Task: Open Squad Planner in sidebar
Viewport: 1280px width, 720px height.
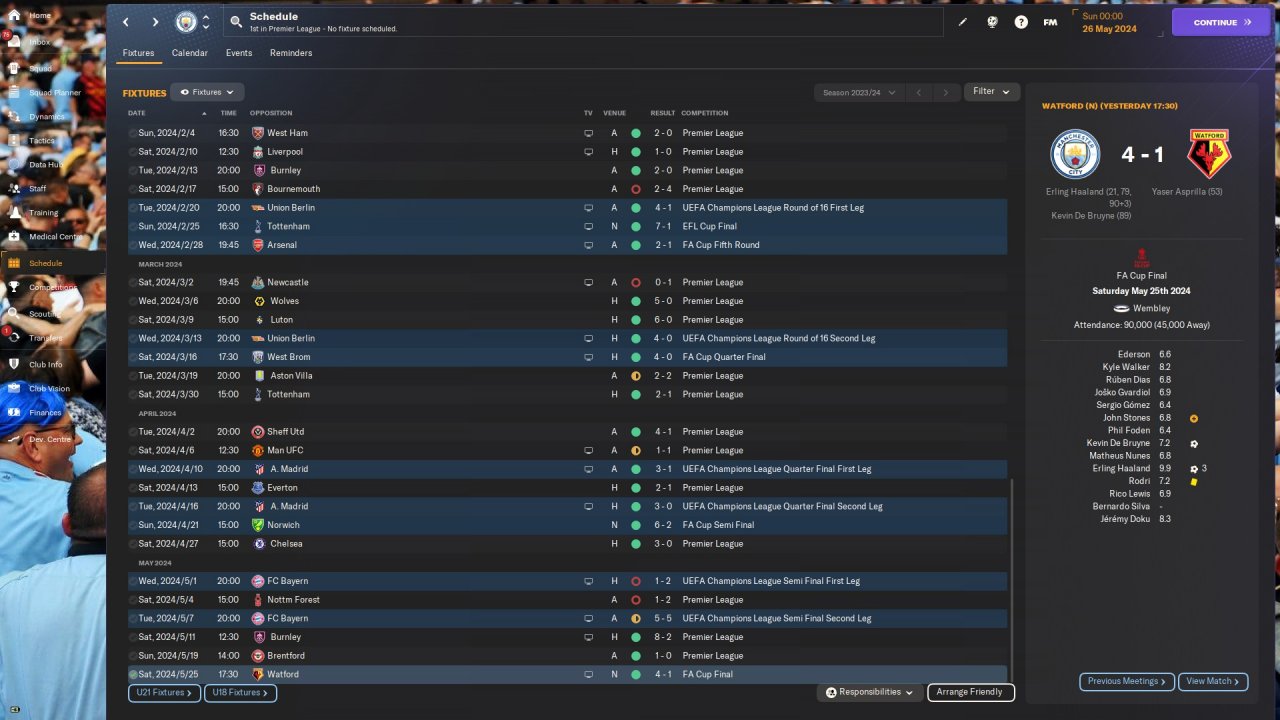Action: (14, 93)
